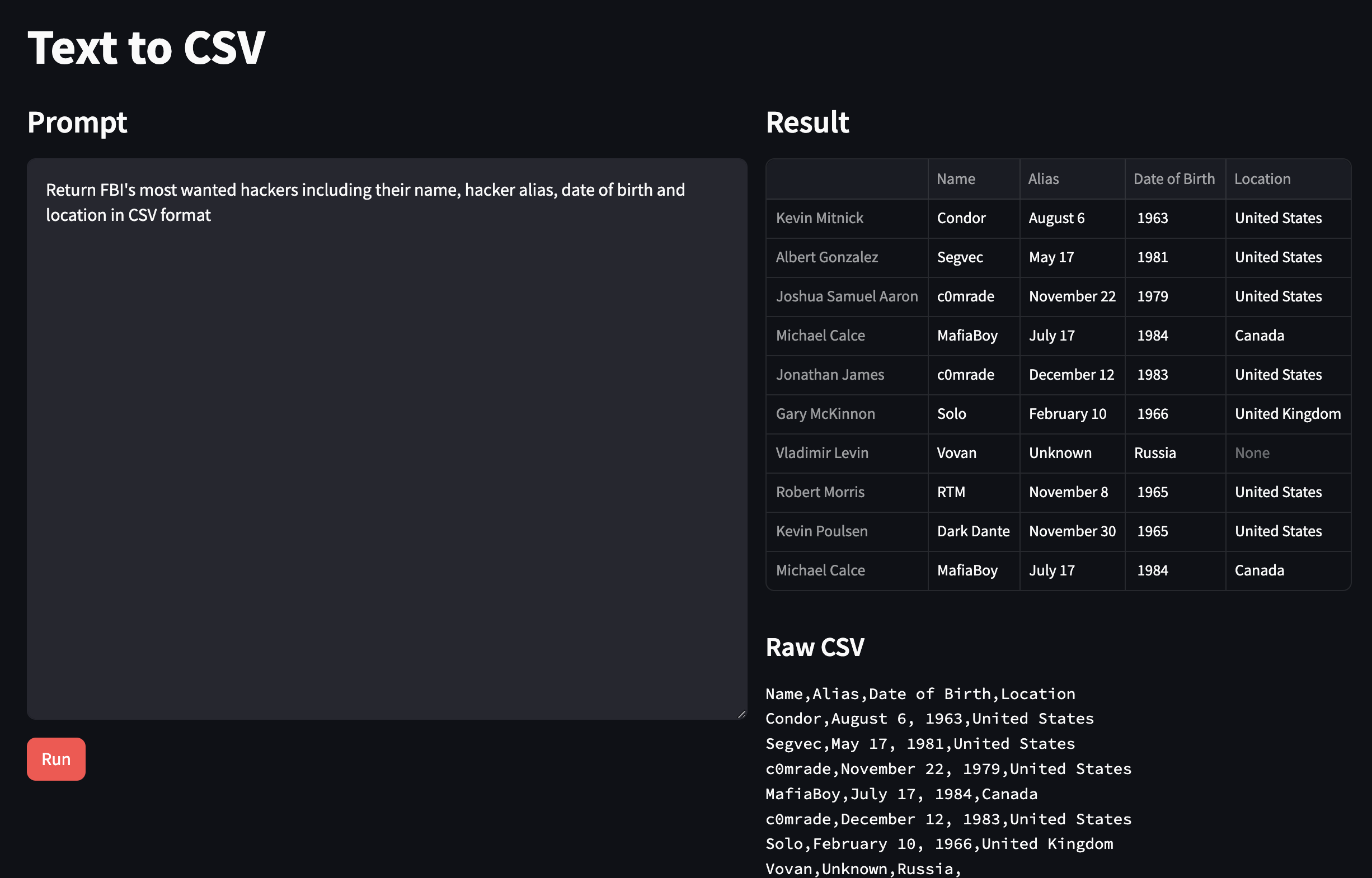Click the Result heading
The height and width of the screenshot is (878, 1372).
pyautogui.click(x=807, y=122)
